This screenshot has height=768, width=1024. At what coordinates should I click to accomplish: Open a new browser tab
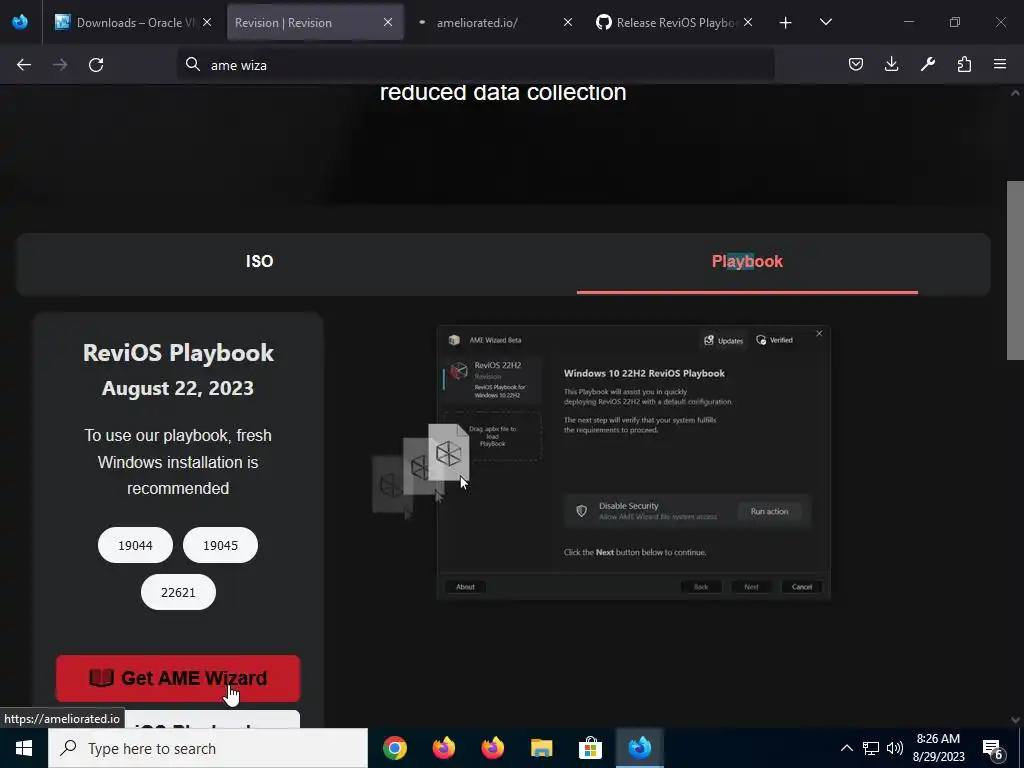pos(786,23)
